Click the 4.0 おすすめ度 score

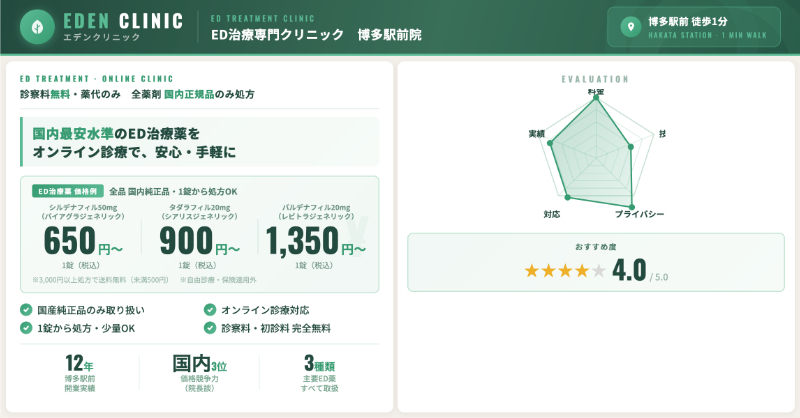coord(630,271)
